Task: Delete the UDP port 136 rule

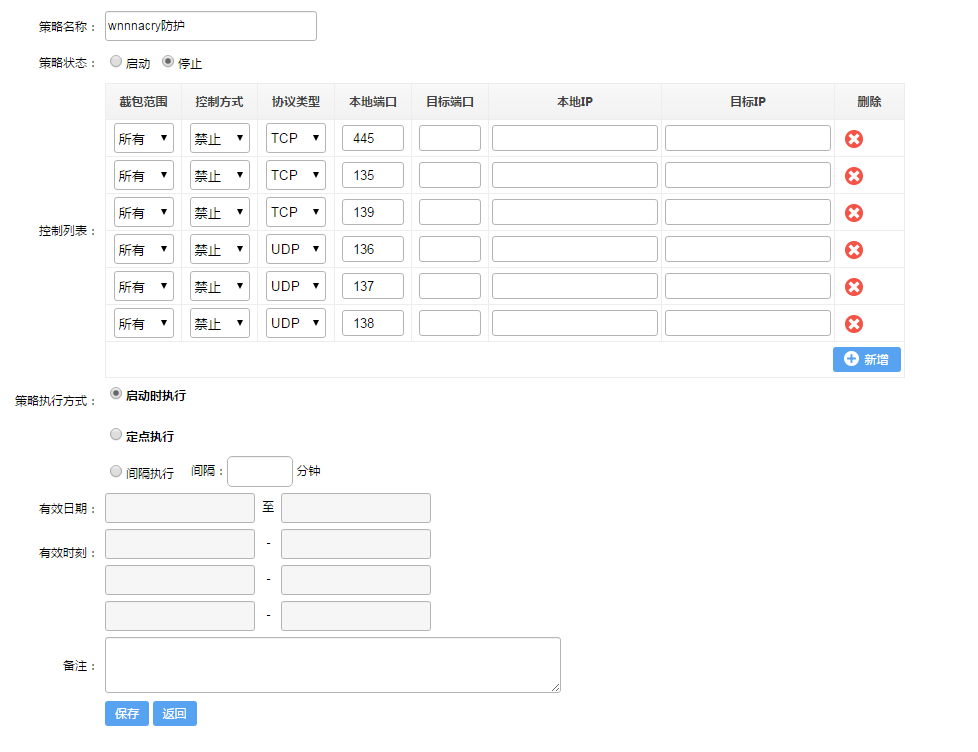Action: click(854, 250)
